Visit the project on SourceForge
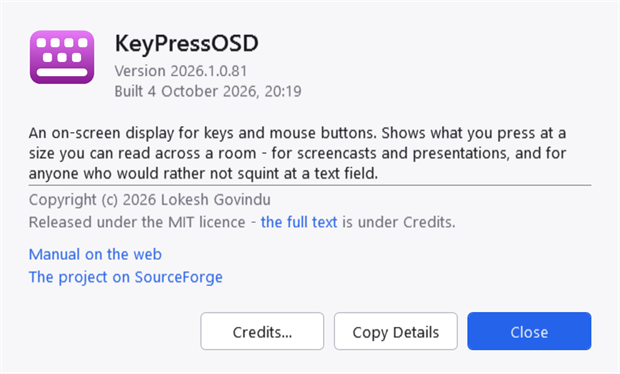Screen dimensions: 620x374 [126, 277]
